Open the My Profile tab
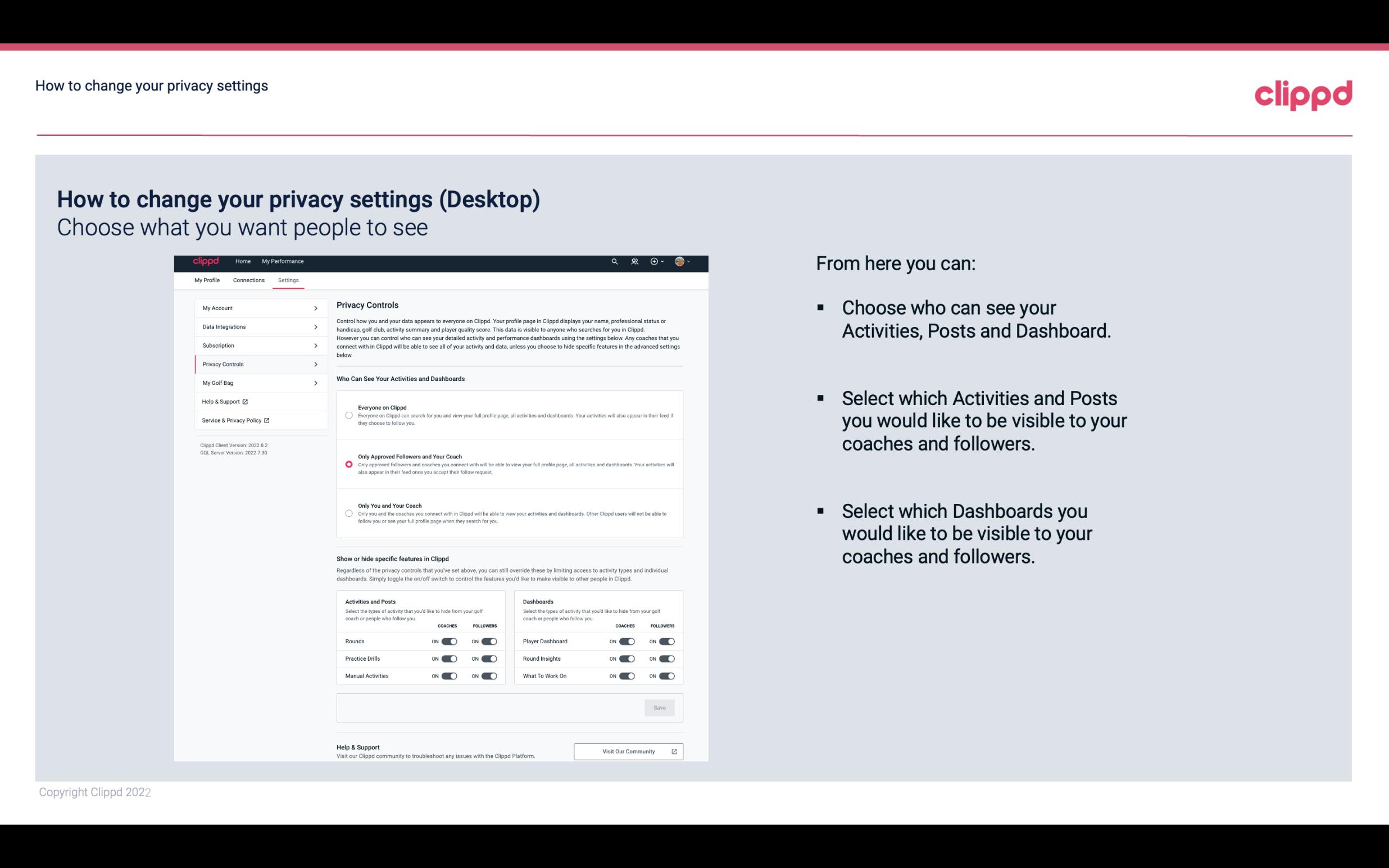The width and height of the screenshot is (1389, 868). (x=207, y=280)
